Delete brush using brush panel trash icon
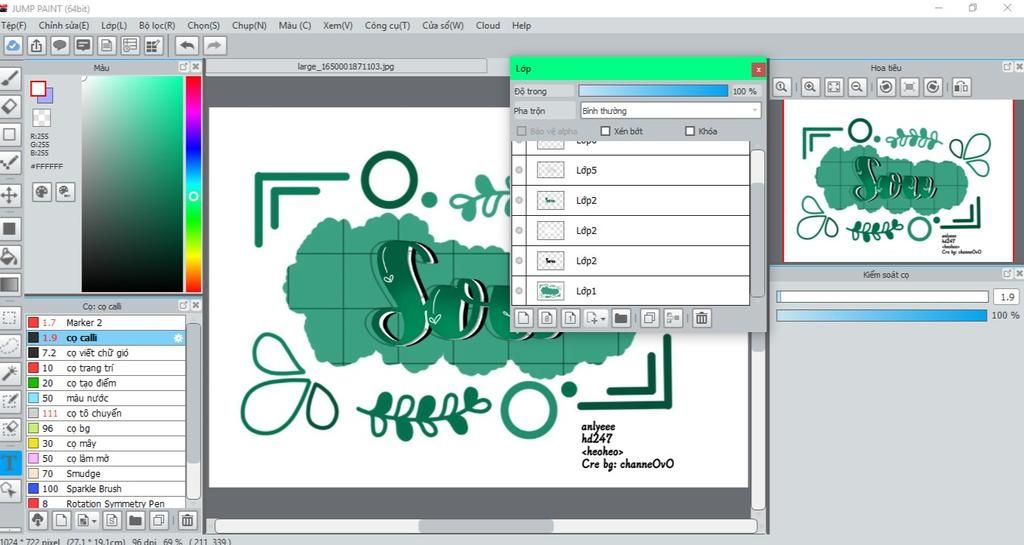 [x=187, y=520]
